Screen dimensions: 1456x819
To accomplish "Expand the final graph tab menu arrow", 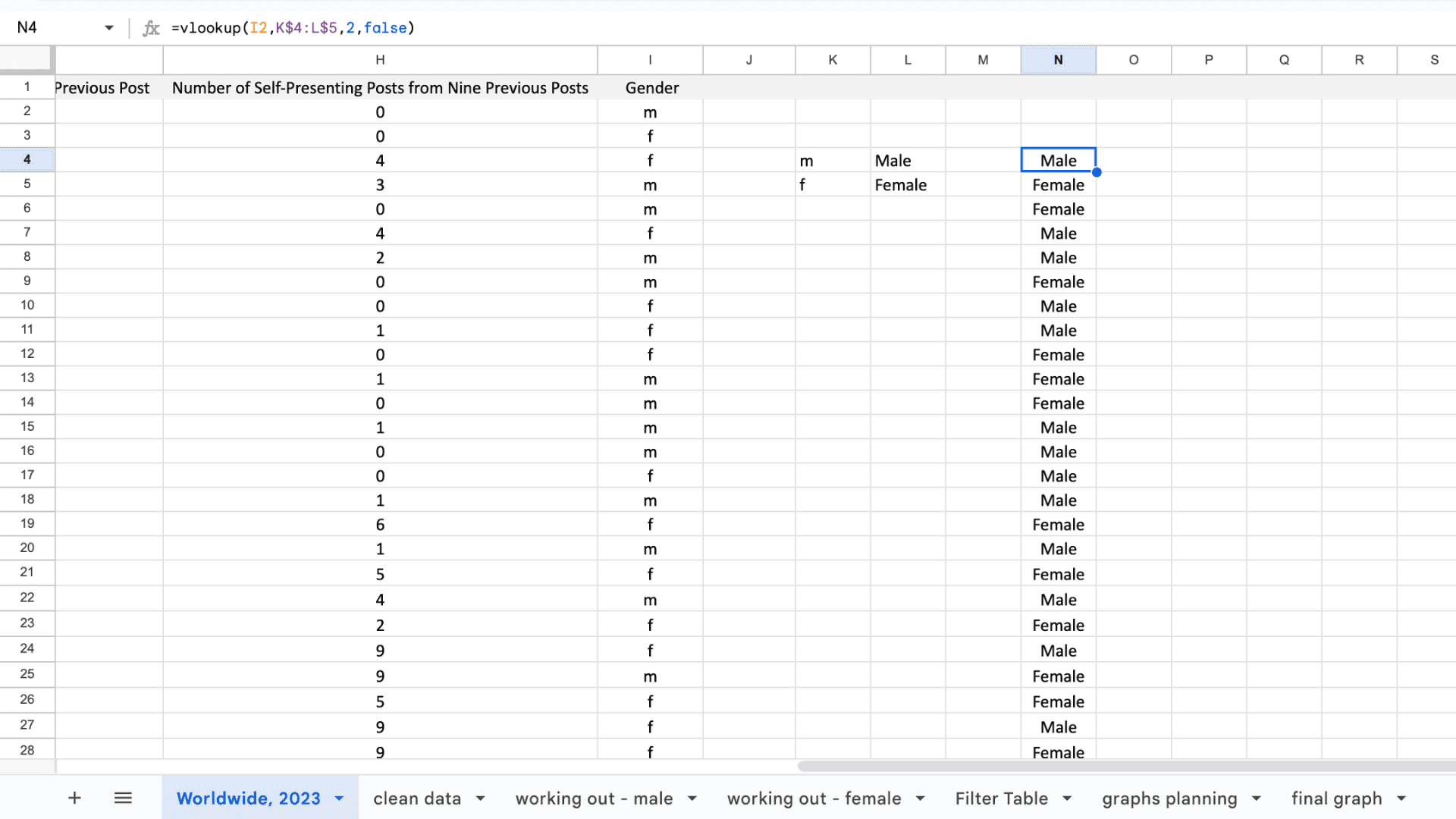I will [1401, 799].
